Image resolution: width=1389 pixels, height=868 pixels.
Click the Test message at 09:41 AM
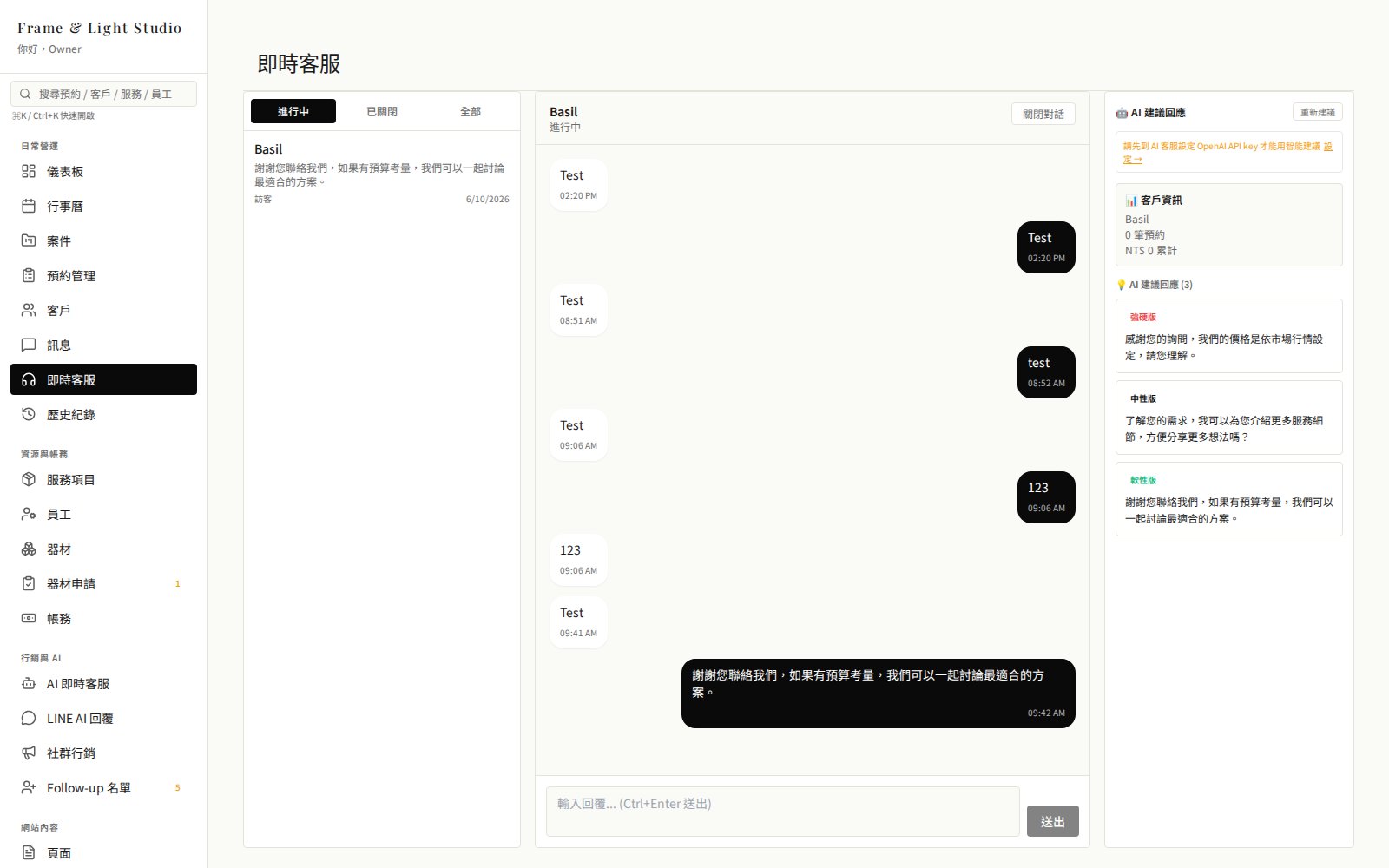[x=578, y=622]
